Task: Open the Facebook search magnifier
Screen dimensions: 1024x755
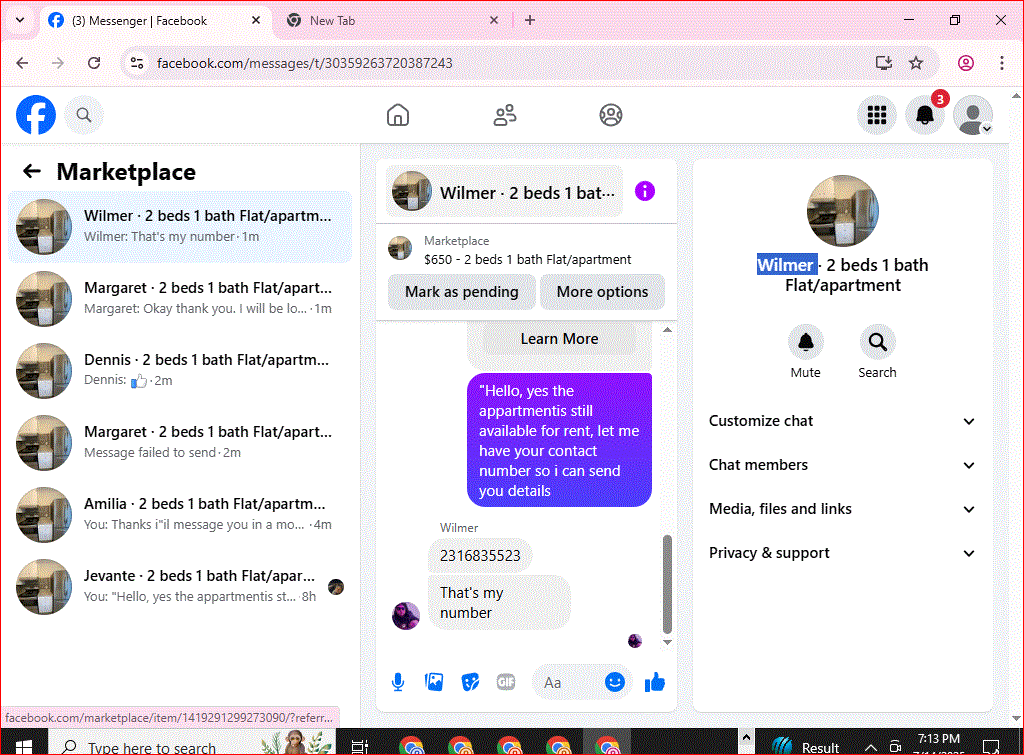Action: point(84,115)
